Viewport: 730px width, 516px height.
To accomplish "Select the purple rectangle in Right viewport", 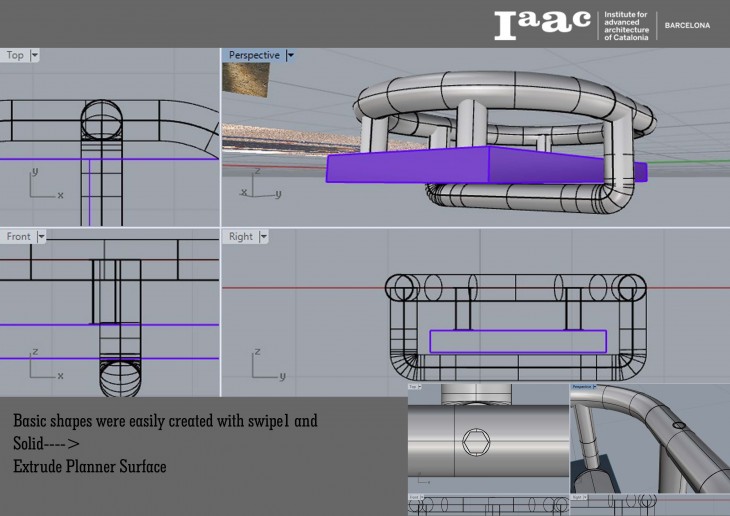I will [x=518, y=341].
